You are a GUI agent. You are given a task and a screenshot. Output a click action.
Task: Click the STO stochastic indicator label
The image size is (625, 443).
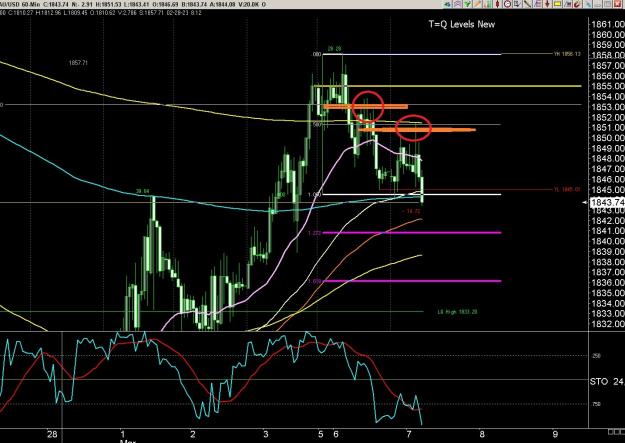click(599, 382)
